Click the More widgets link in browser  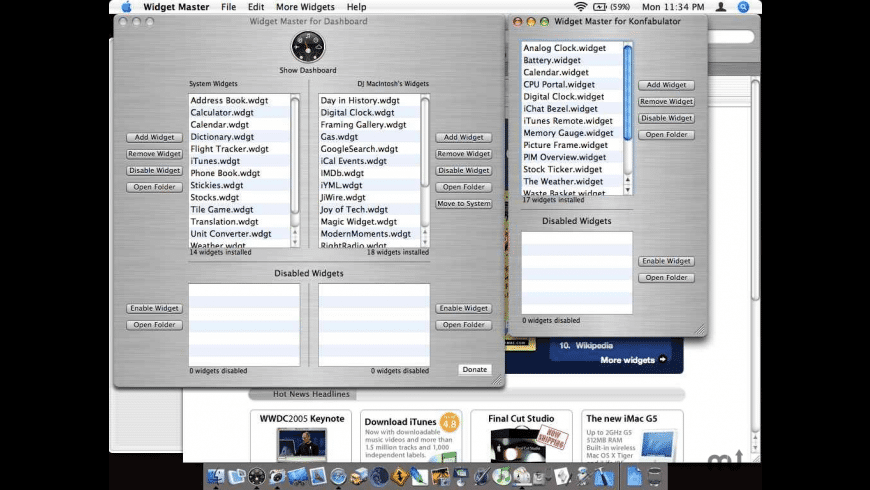pyautogui.click(x=633, y=360)
